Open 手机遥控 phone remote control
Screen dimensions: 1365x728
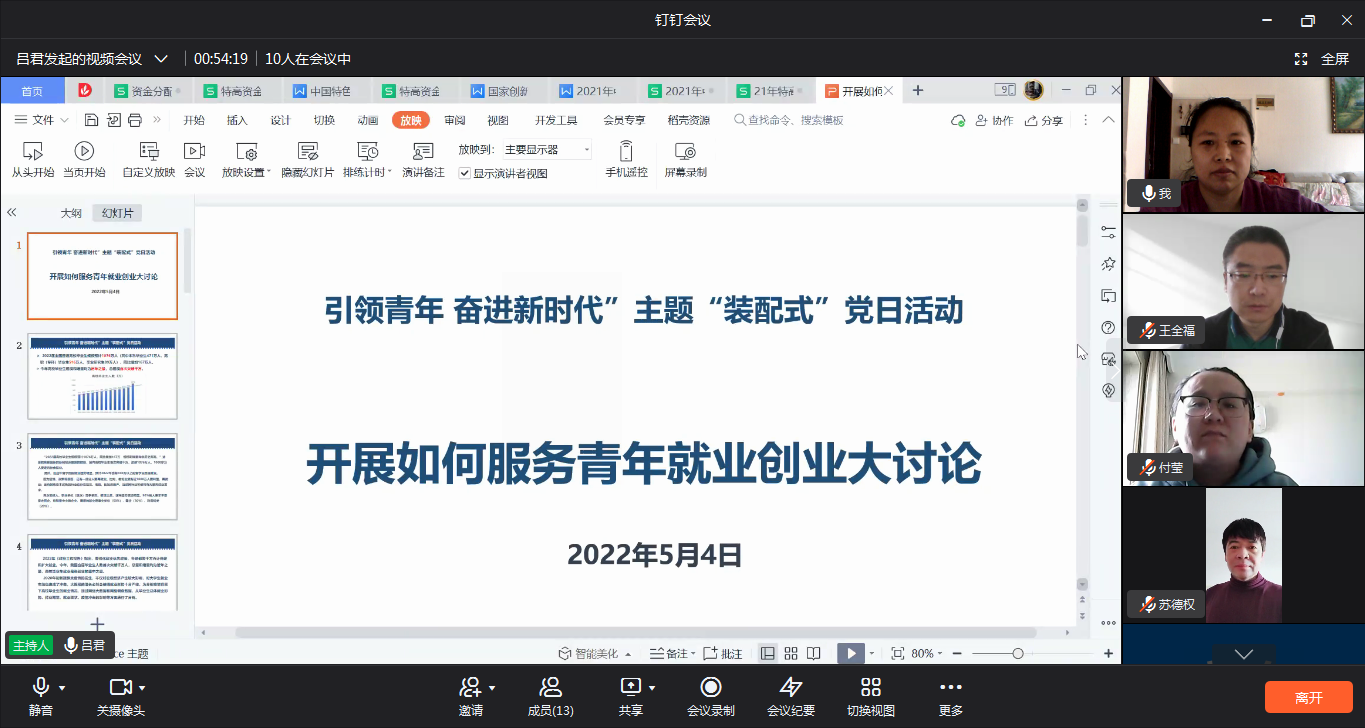(x=626, y=152)
